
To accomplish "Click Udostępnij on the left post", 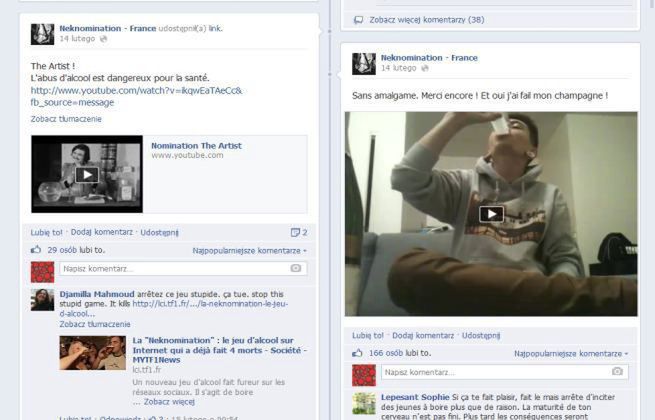I will coord(159,232).
